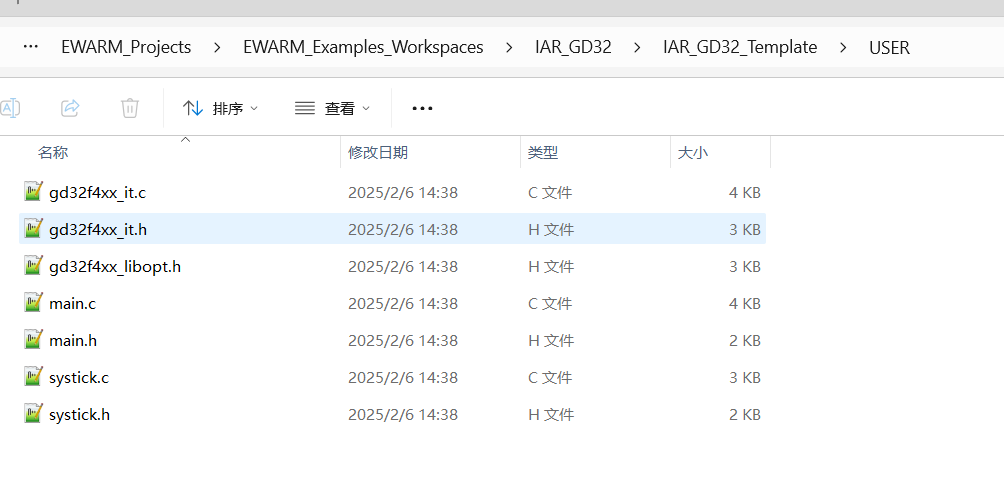
Task: Click type 'H 文件' of gd32f4xx_it.h
Action: click(551, 229)
